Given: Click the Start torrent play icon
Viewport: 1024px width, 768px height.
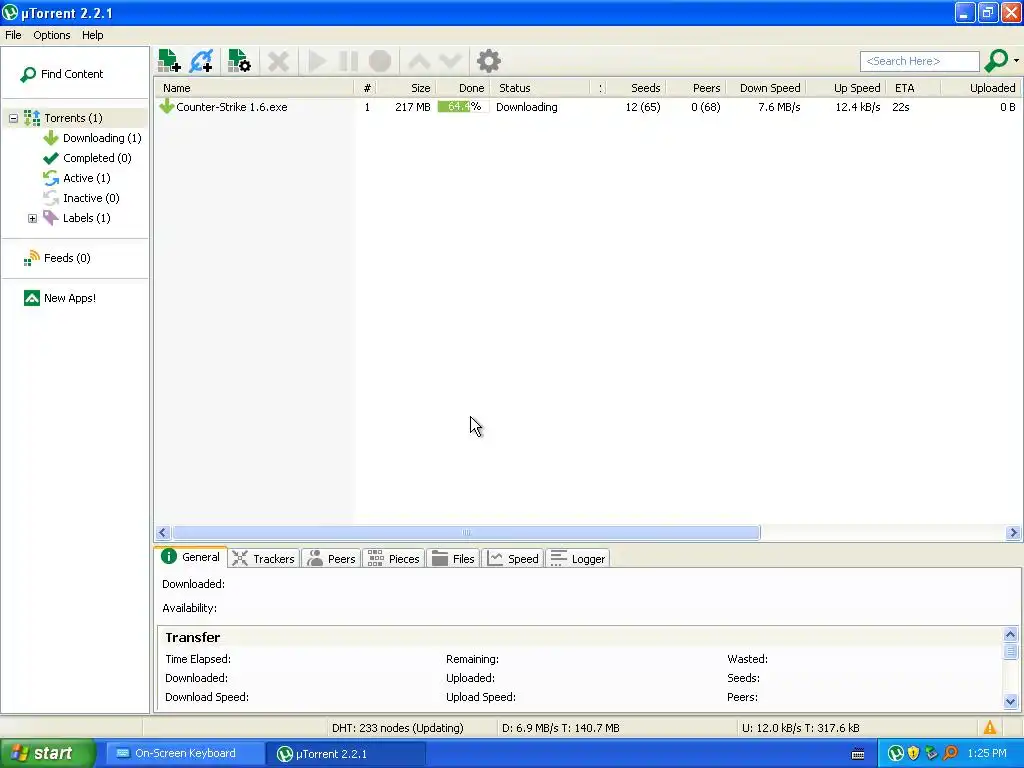Looking at the screenshot, I should 317,61.
